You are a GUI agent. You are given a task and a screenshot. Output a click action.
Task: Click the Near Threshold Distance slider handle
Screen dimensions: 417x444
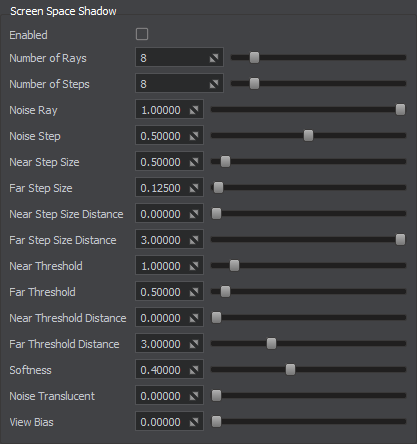coord(216,317)
